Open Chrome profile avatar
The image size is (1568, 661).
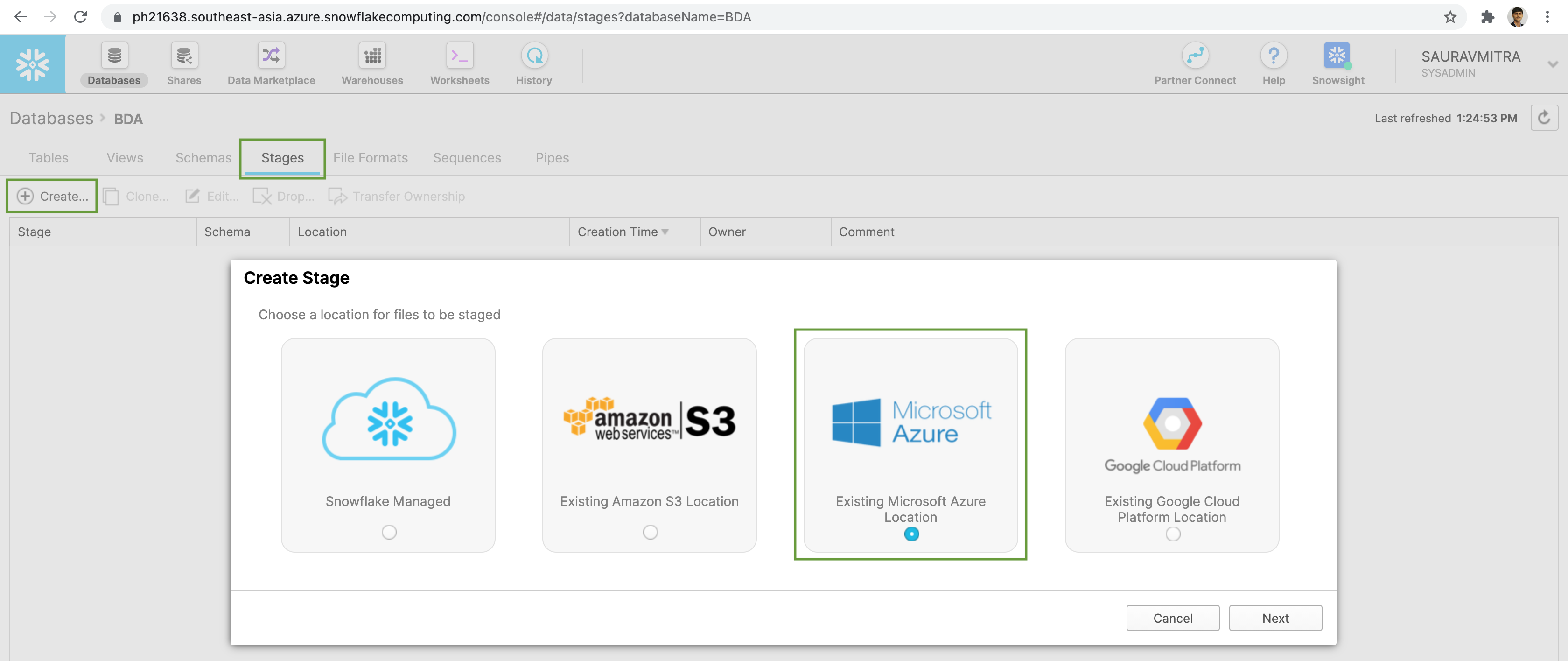tap(1517, 17)
